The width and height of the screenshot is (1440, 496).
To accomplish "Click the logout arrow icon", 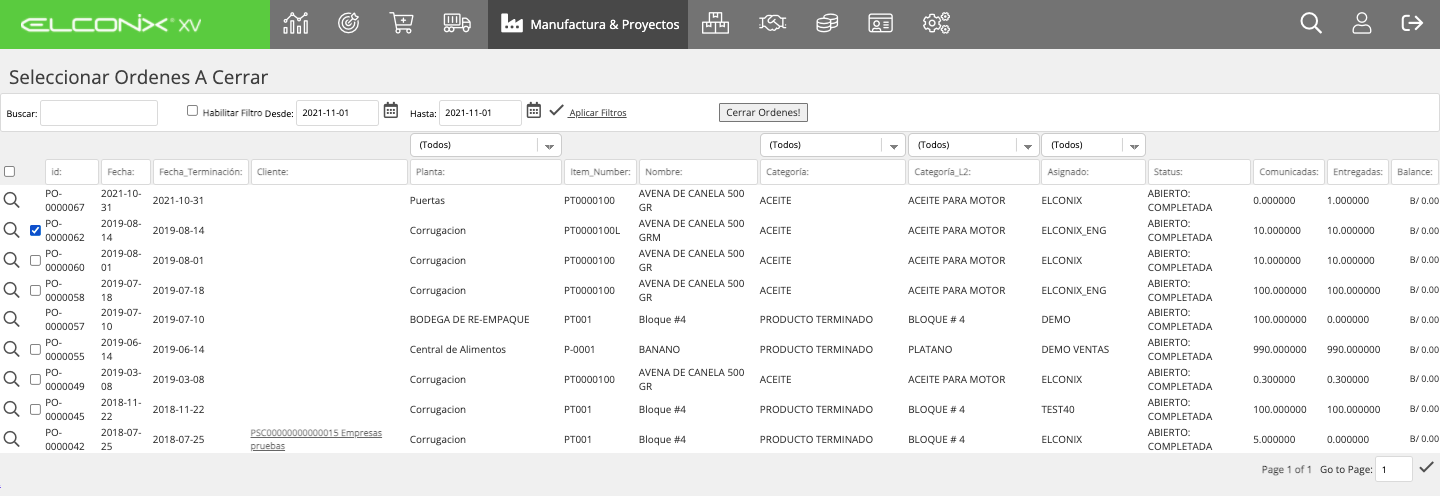I will [1412, 23].
